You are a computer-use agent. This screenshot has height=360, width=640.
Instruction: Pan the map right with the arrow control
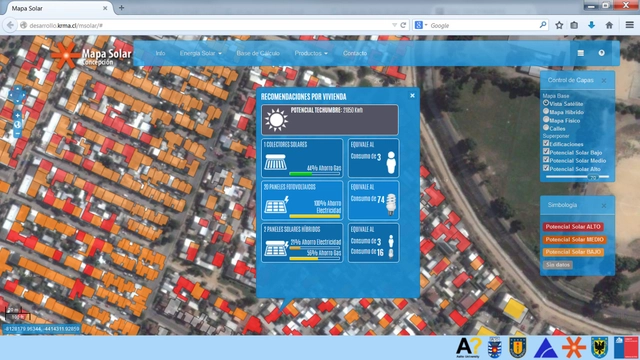coord(23,95)
